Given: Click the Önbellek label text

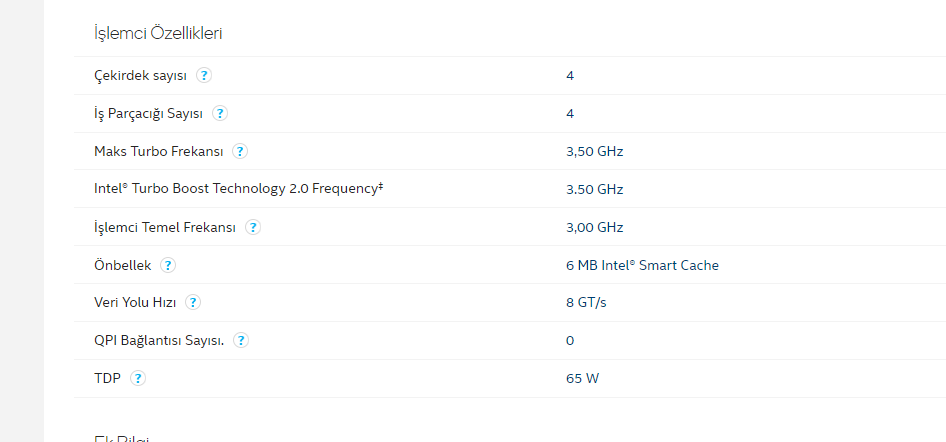Looking at the screenshot, I should click(122, 265).
